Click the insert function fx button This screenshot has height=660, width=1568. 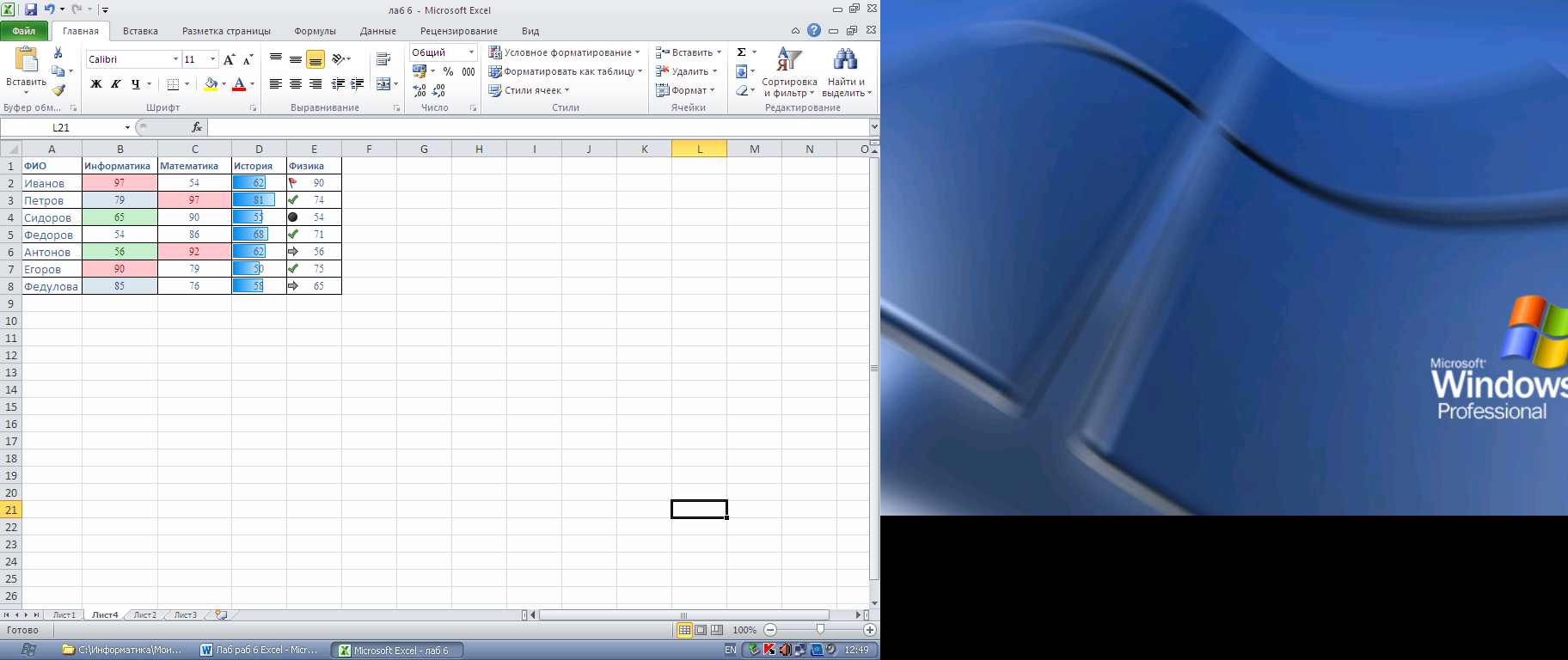pyautogui.click(x=197, y=127)
